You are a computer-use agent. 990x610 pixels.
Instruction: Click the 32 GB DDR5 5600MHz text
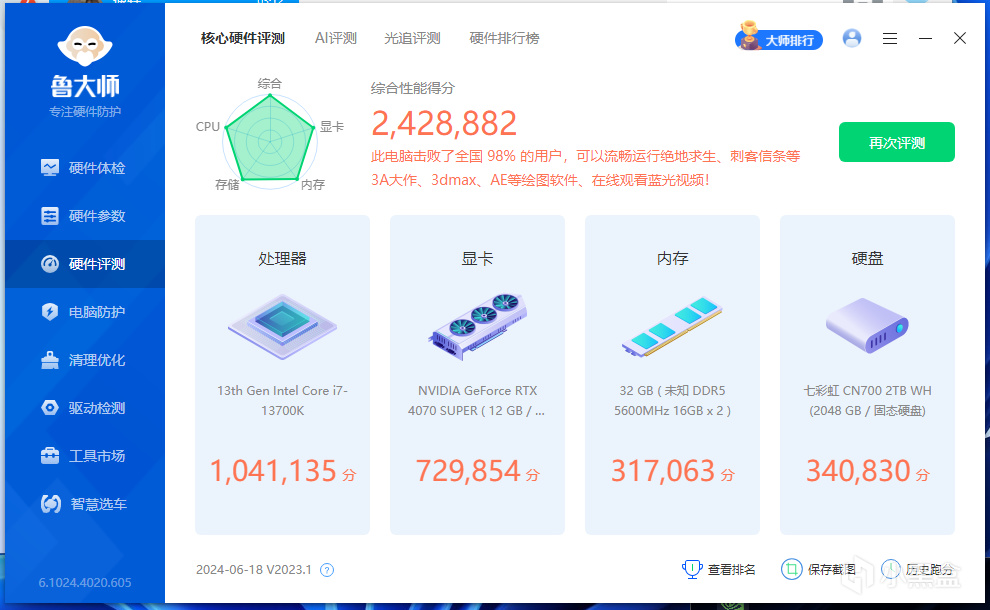point(672,400)
